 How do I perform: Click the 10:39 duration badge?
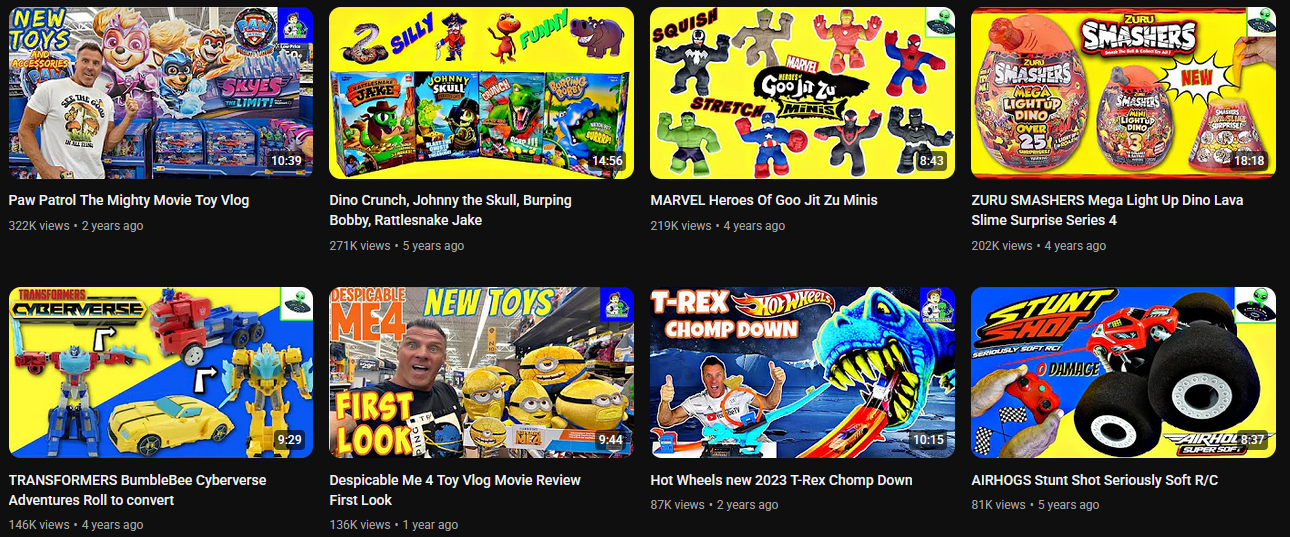[286, 161]
